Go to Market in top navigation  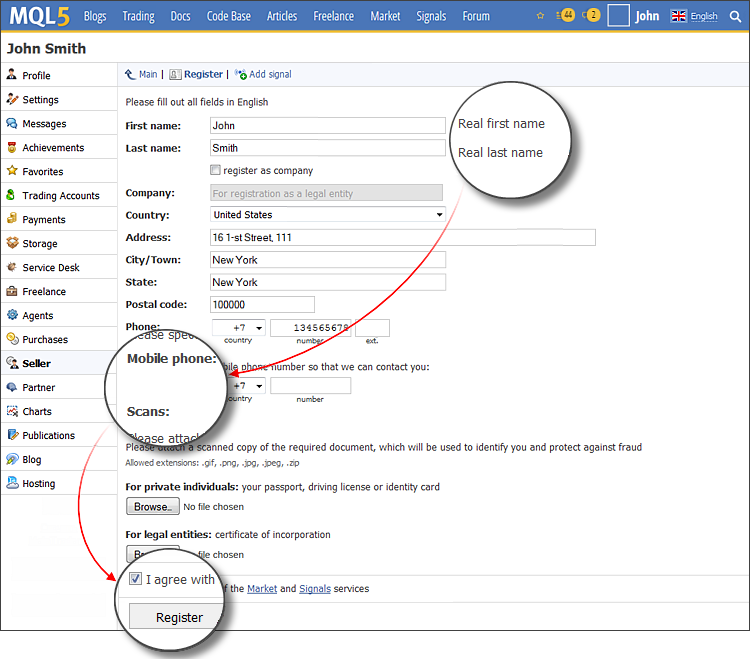385,16
